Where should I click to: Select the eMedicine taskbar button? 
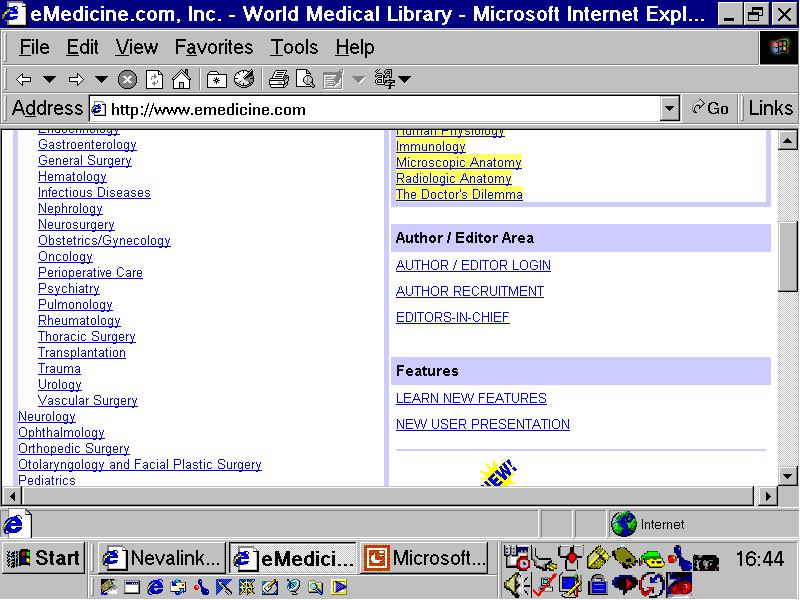tap(293, 558)
